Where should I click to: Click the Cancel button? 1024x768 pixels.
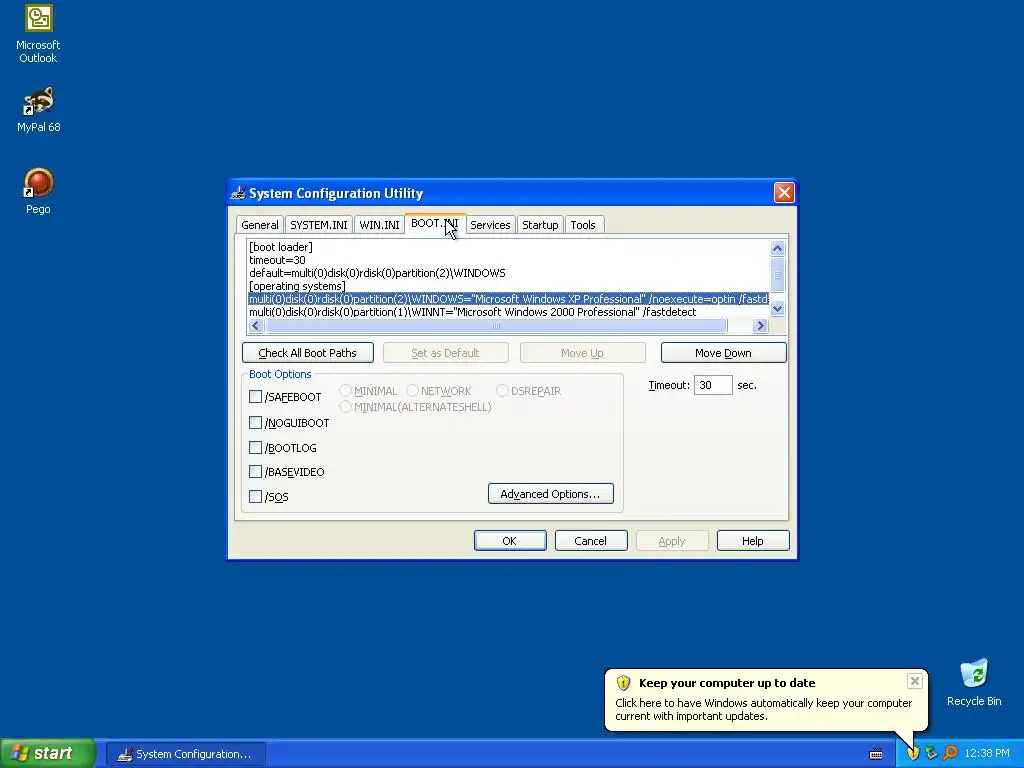pyautogui.click(x=590, y=541)
